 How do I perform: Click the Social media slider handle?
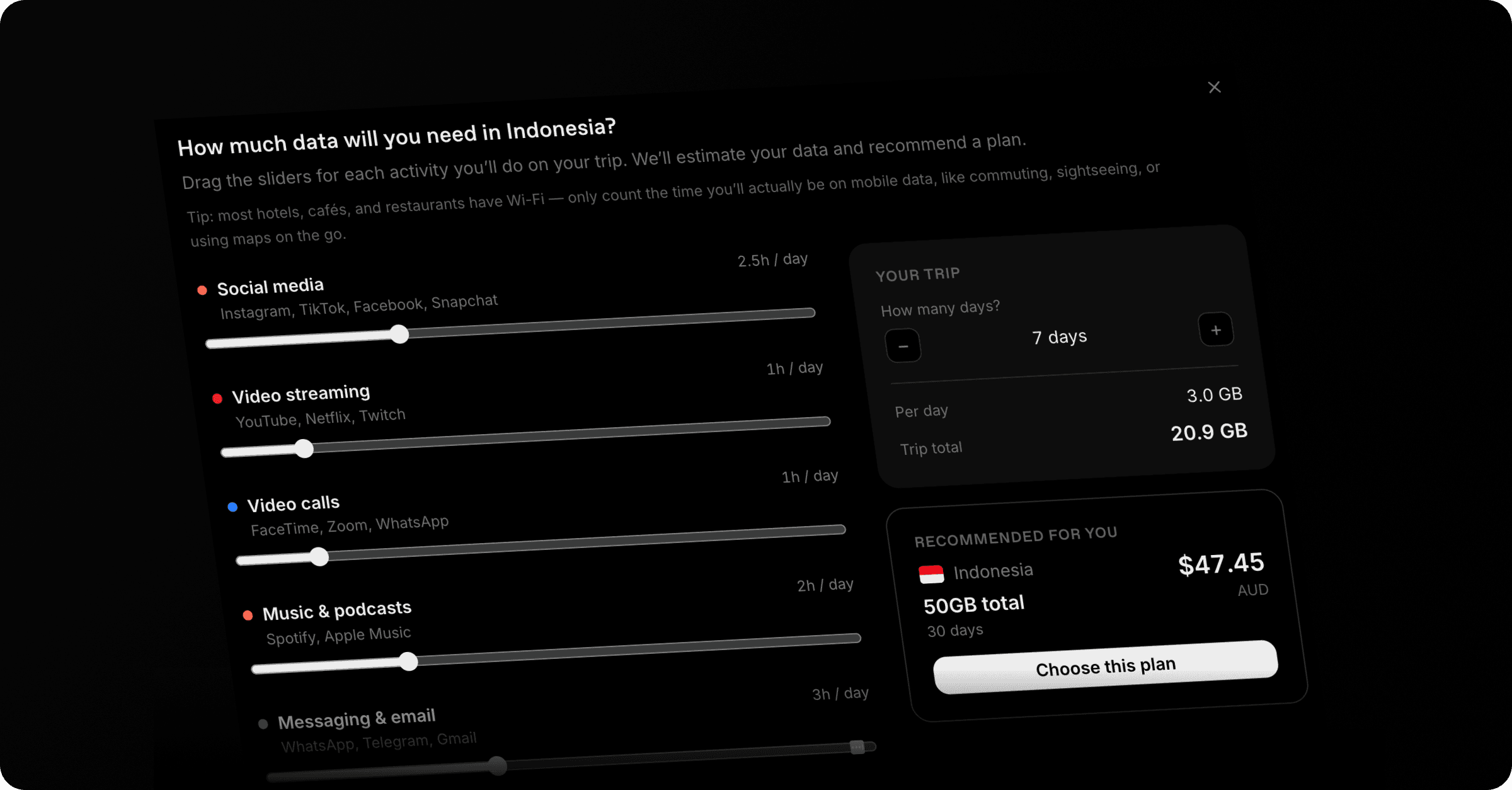(399, 334)
